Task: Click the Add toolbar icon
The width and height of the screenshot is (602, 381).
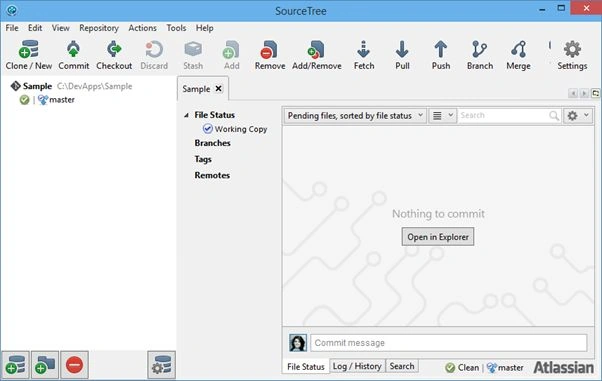Action: point(232,49)
